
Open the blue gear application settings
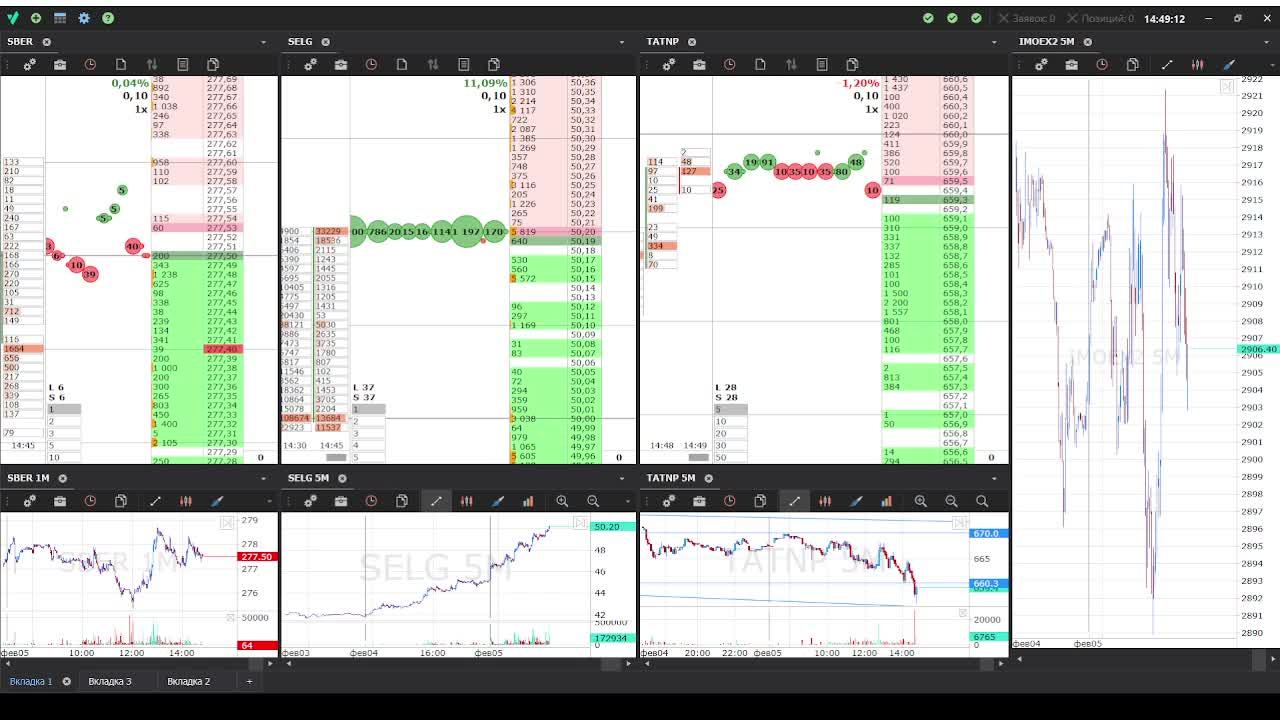coord(84,18)
